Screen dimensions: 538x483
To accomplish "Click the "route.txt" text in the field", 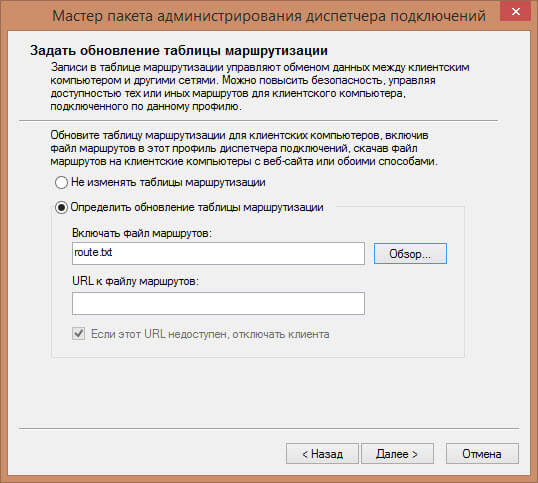I will pos(93,252).
